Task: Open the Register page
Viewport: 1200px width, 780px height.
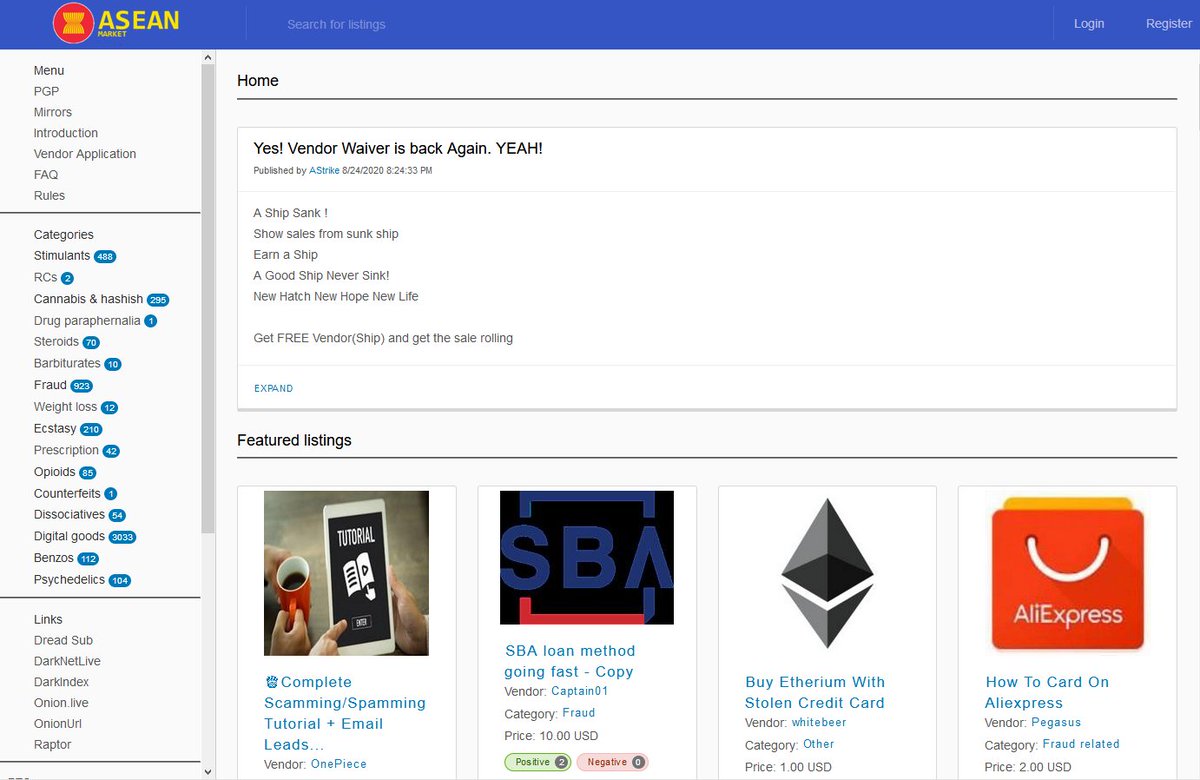Action: click(x=1168, y=24)
